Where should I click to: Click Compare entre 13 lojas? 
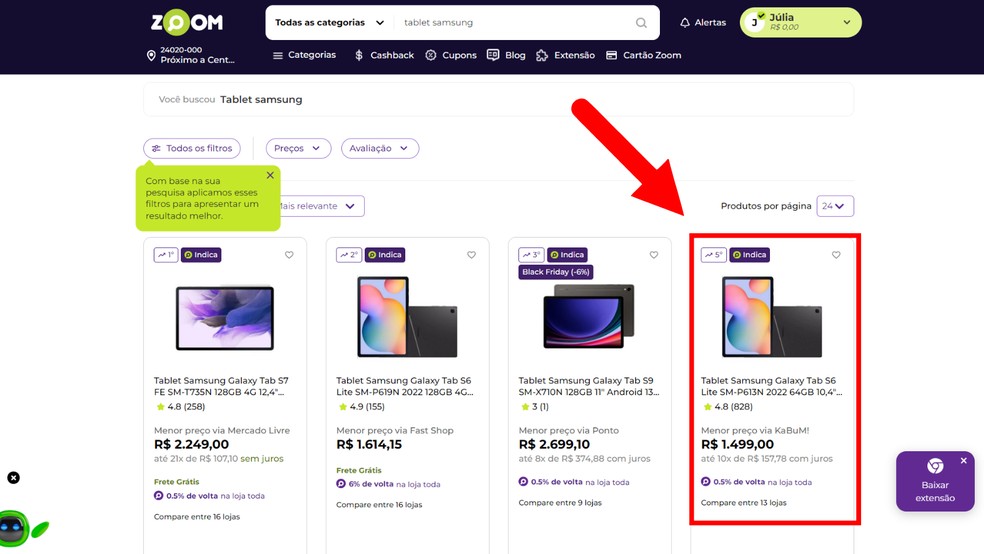pyautogui.click(x=744, y=503)
